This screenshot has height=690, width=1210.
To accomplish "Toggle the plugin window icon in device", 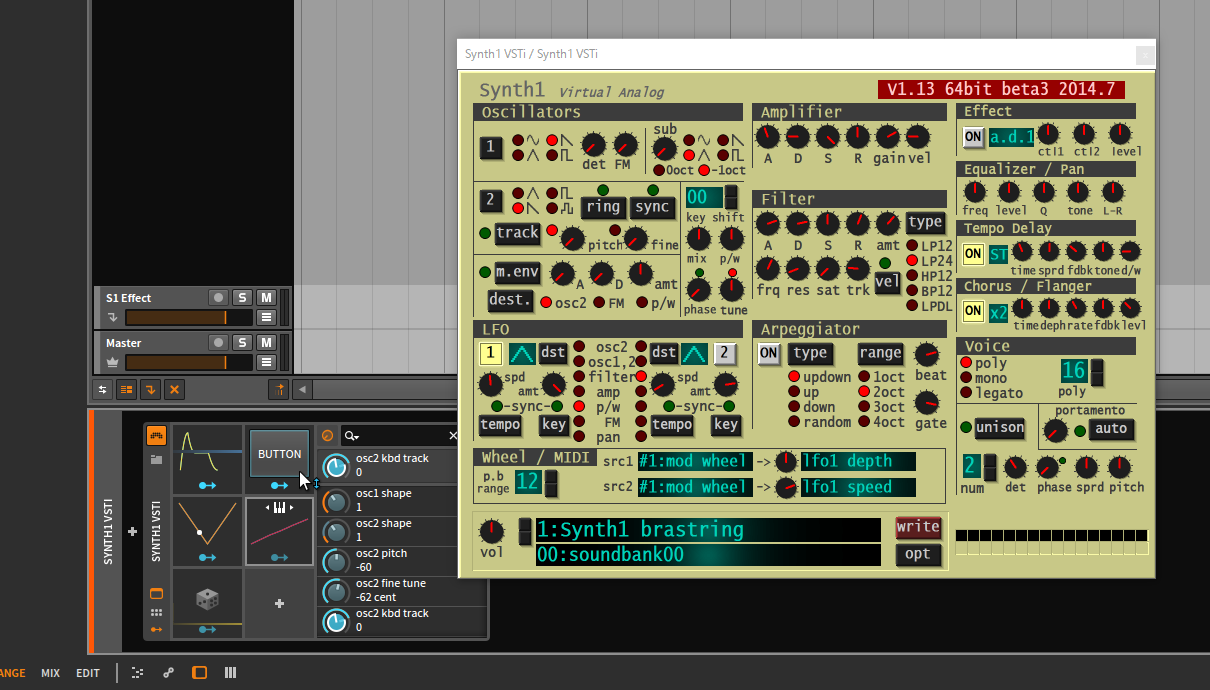I will [x=156, y=594].
